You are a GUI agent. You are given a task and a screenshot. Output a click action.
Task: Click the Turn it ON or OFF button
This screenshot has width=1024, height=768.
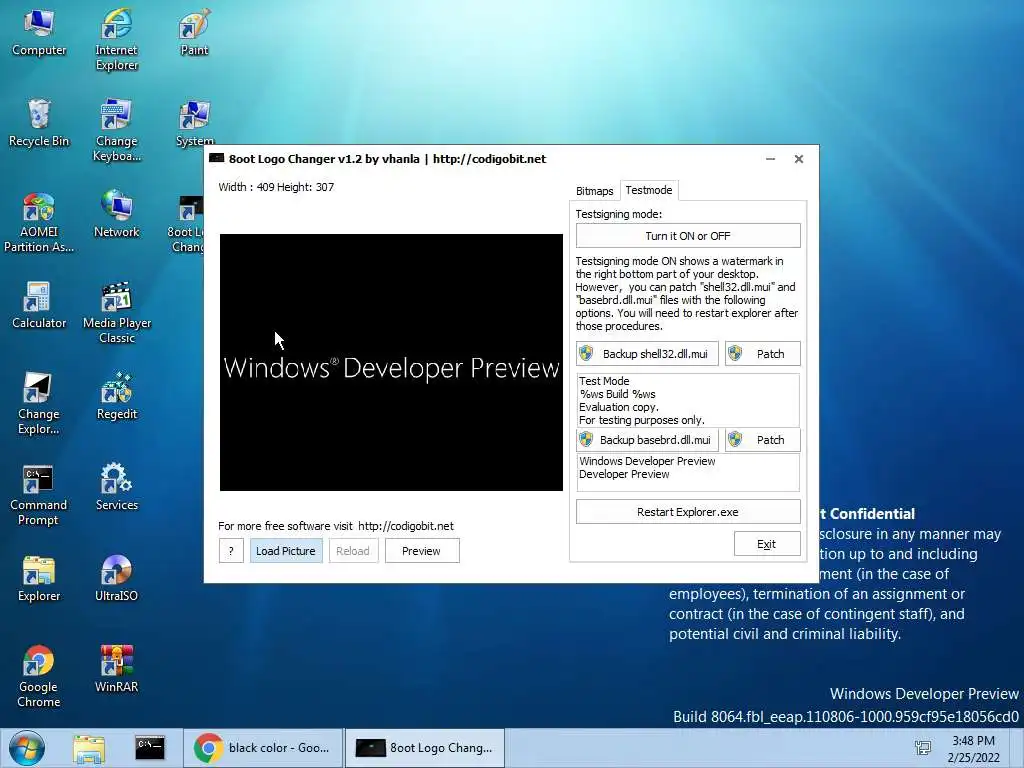[688, 236]
